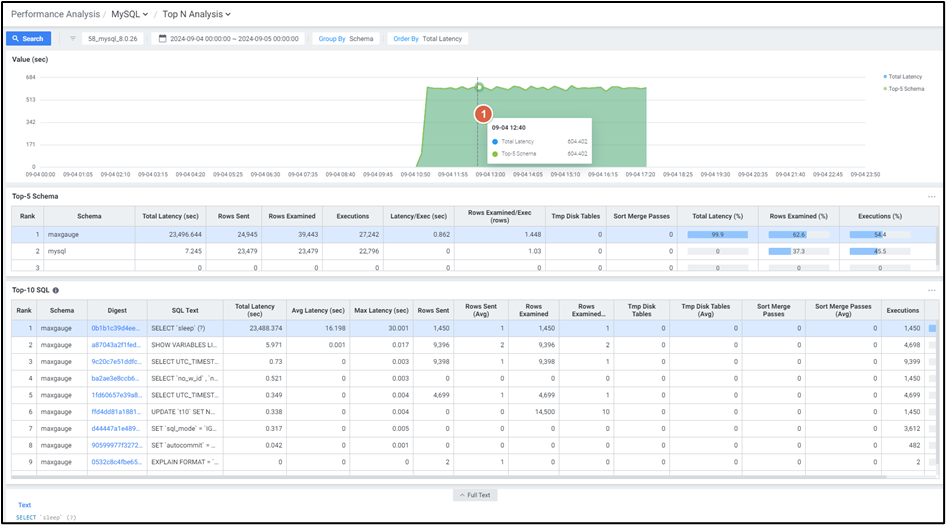Expand the Full Text panel button

coord(476,495)
